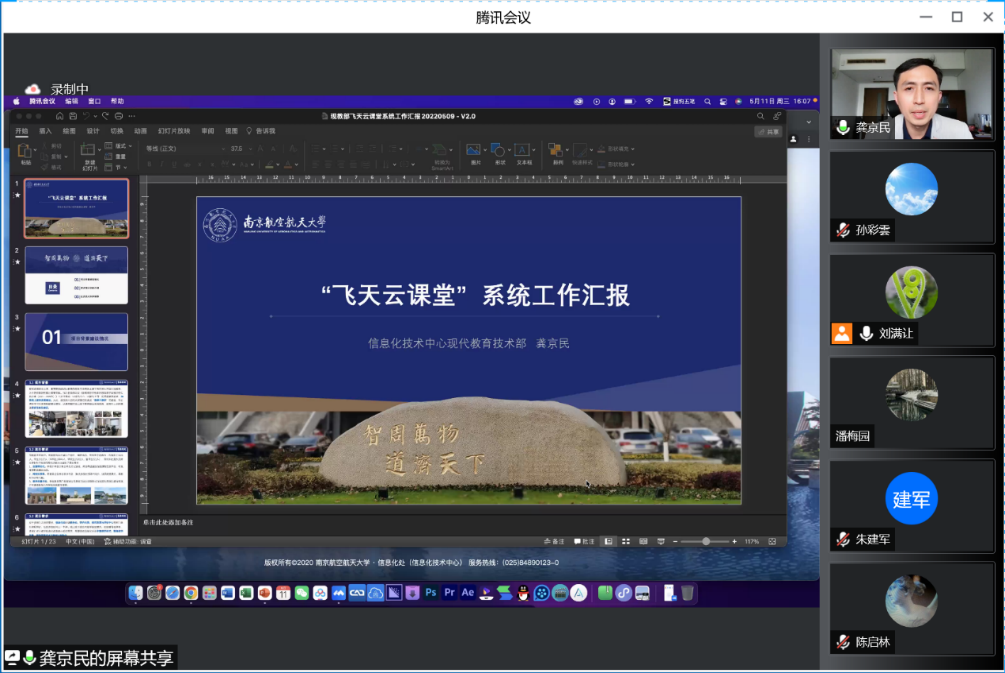Viewport: 1005px width, 673px height.
Task: Click the 建军 blue avatar
Action: point(911,498)
